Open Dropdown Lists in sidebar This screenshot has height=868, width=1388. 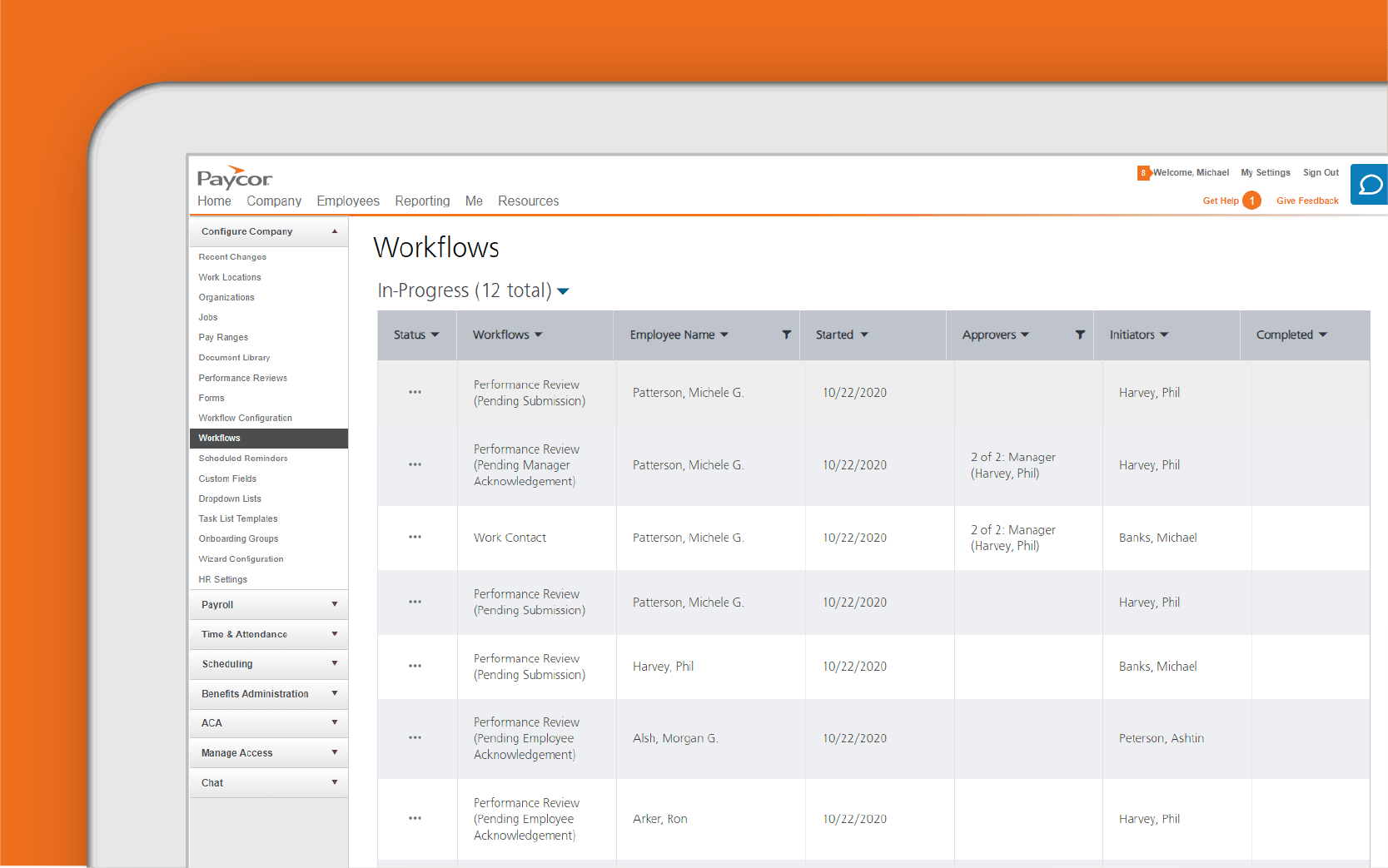230,498
